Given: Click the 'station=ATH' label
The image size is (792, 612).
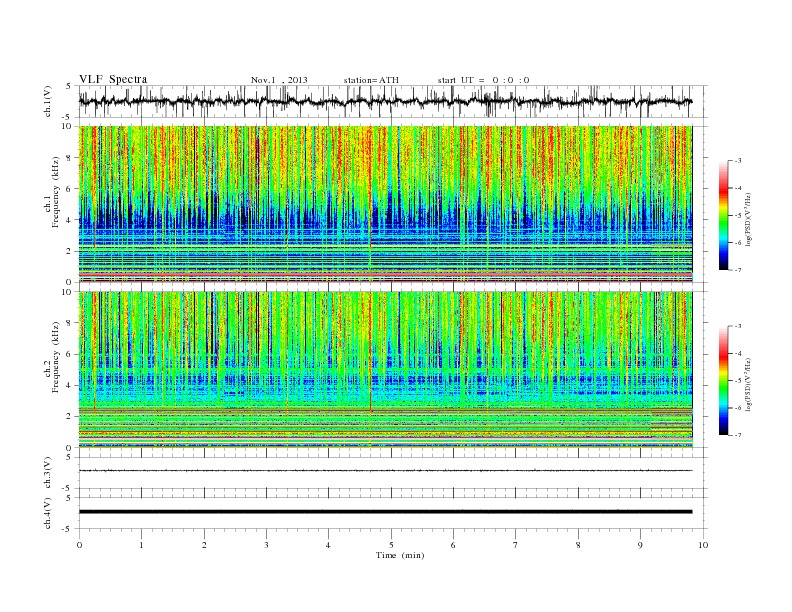Looking at the screenshot, I should tap(371, 80).
